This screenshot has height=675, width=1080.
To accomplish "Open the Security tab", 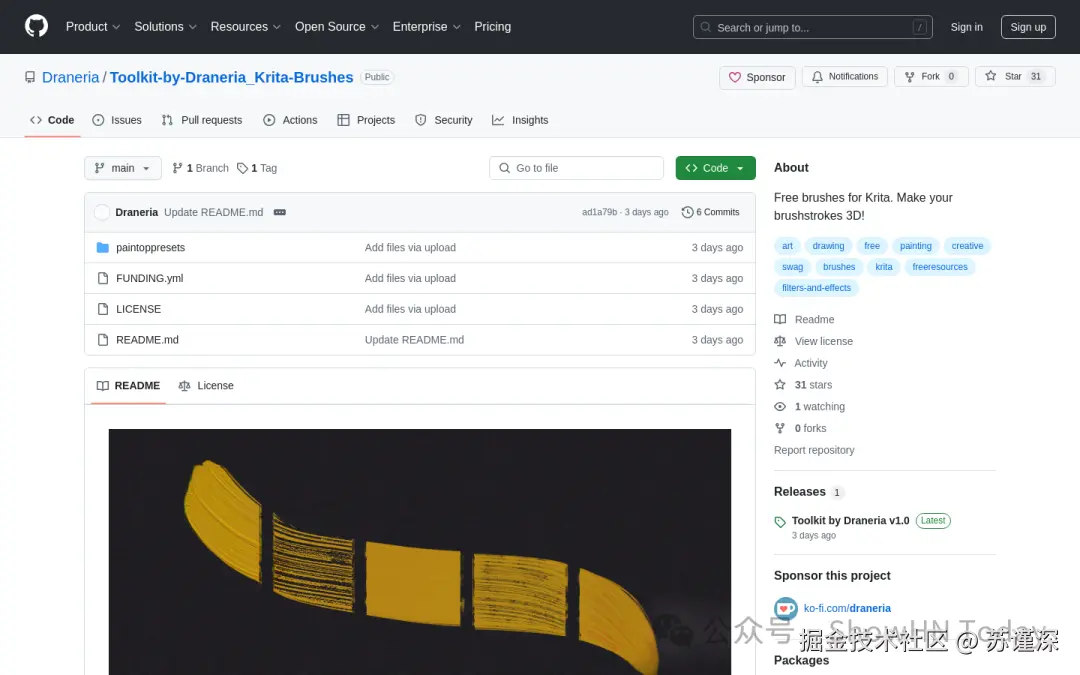I will click(x=444, y=120).
